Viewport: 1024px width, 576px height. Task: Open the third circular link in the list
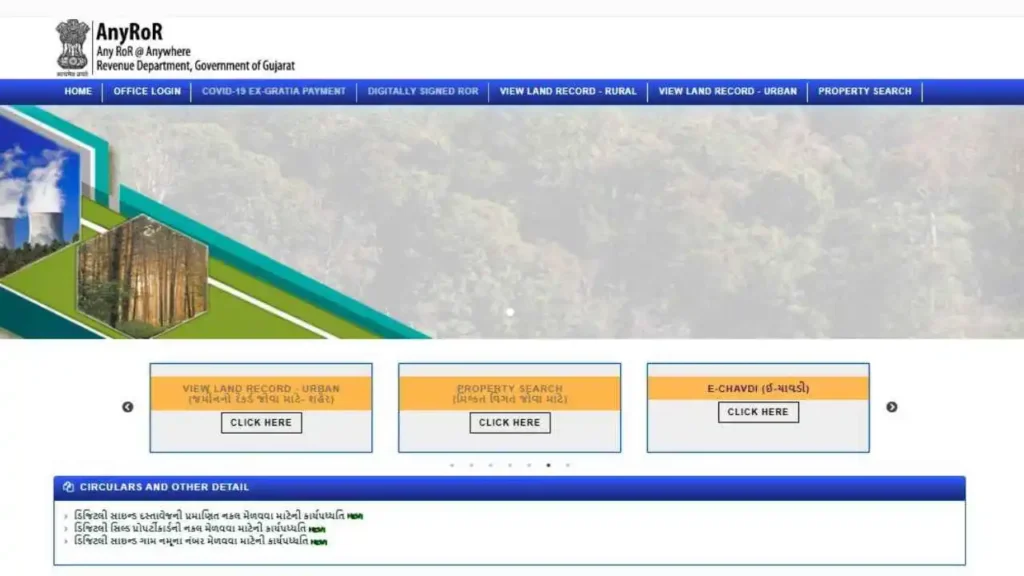[x=191, y=541]
